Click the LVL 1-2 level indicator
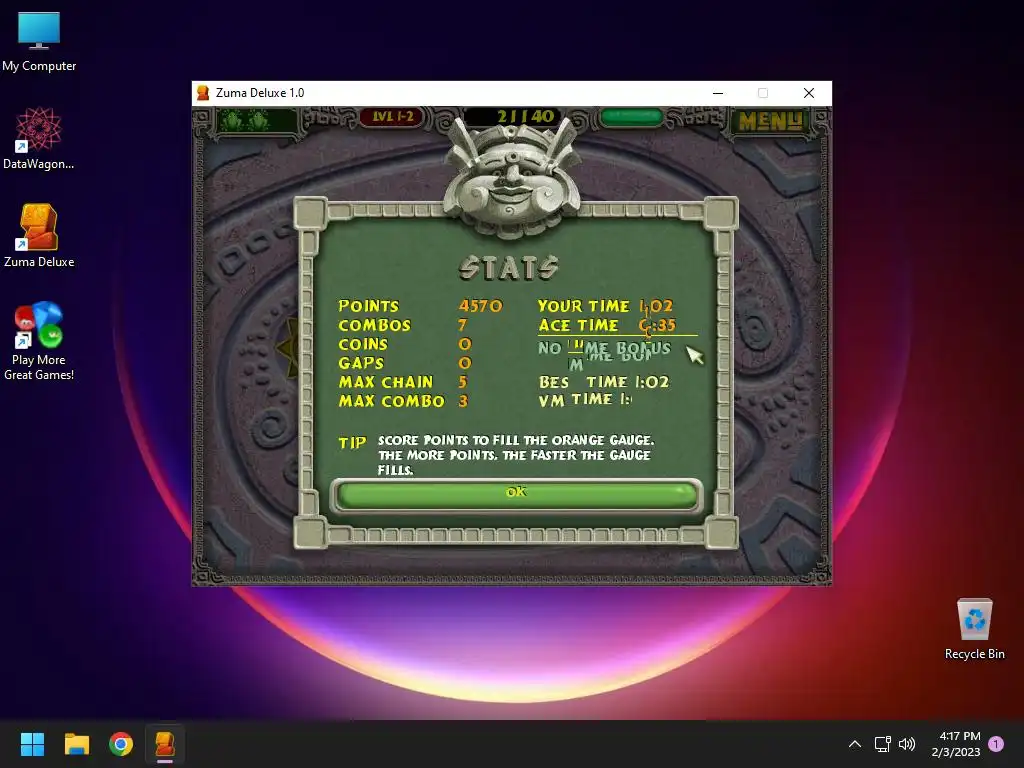Image resolution: width=1024 pixels, height=768 pixels. [392, 117]
